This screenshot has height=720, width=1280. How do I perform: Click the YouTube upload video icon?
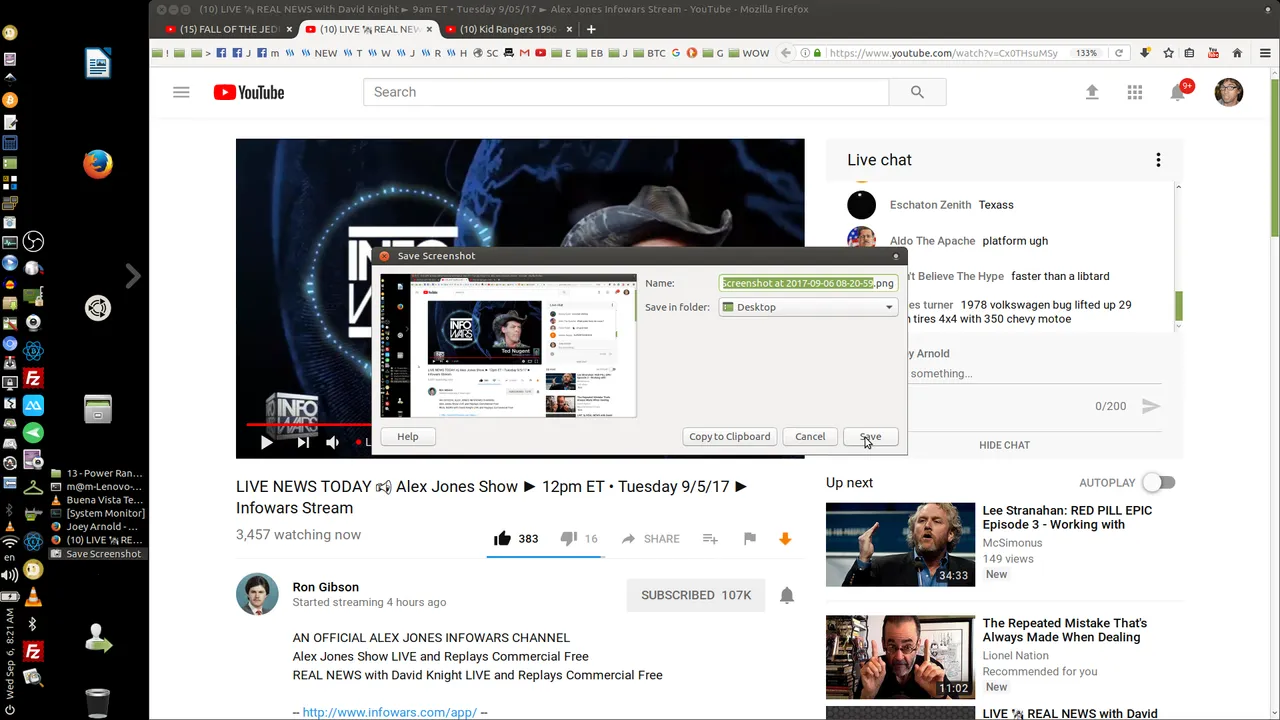click(x=1092, y=92)
